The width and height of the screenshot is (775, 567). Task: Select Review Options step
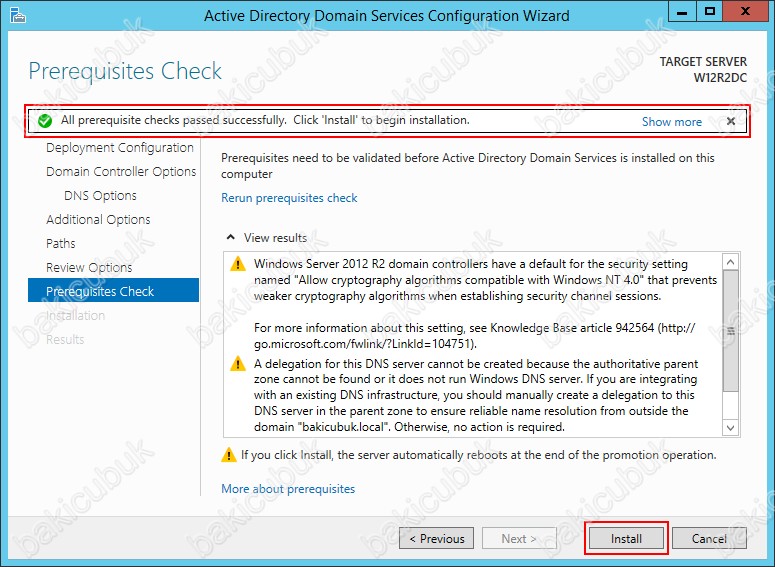(x=89, y=267)
